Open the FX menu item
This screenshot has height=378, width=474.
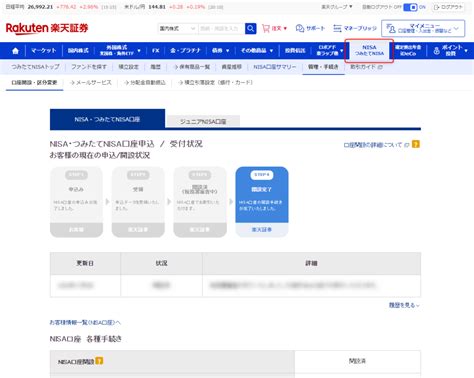(x=156, y=51)
